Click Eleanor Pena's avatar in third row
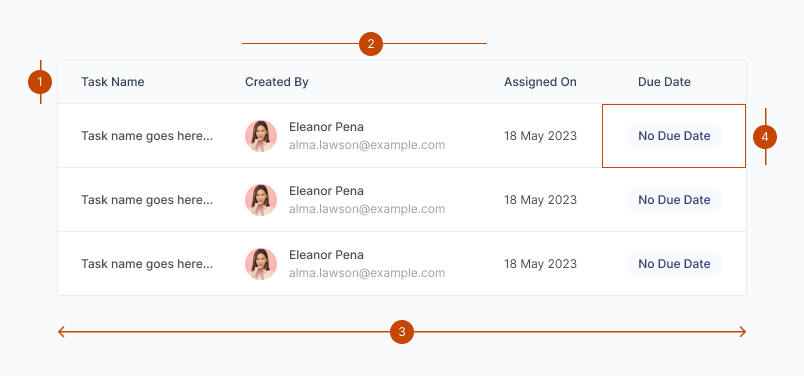 261,264
